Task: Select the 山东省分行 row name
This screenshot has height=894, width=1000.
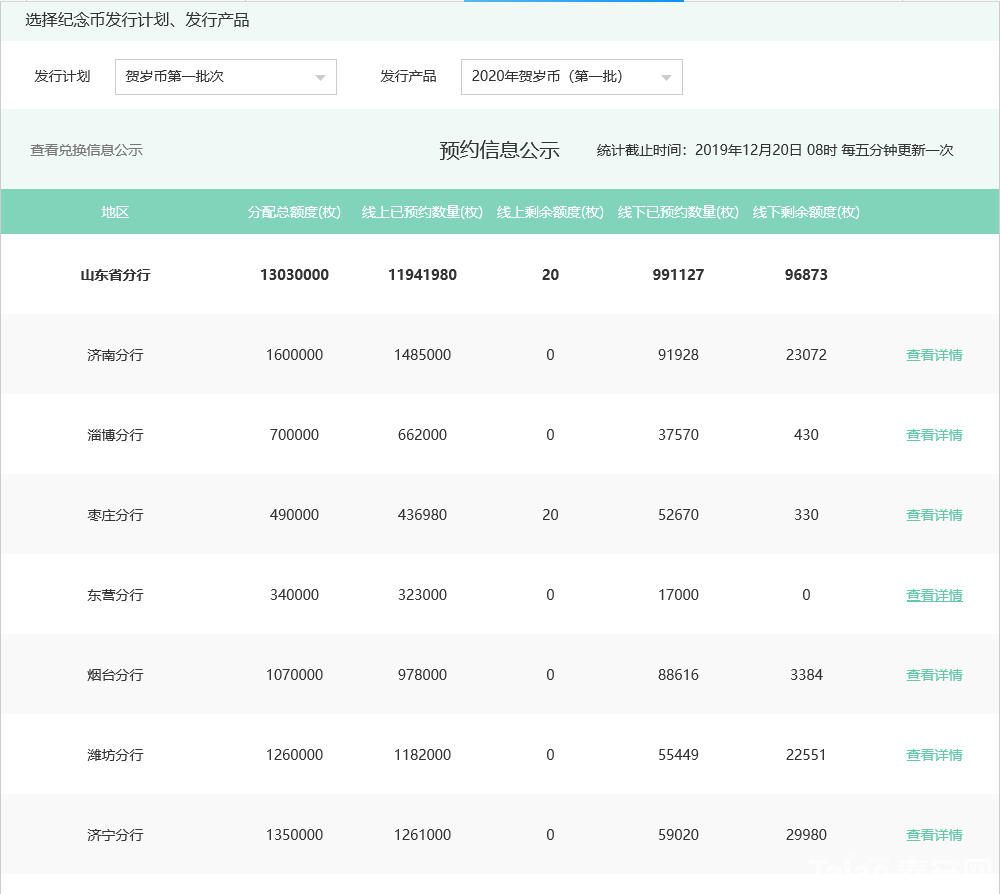Action: point(115,275)
